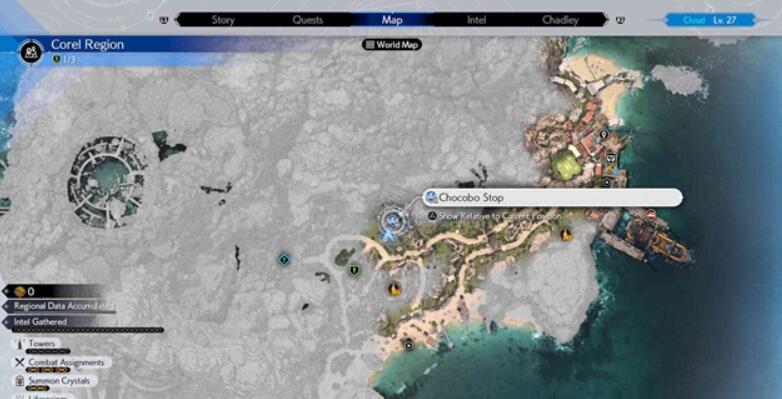Image resolution: width=782 pixels, height=399 pixels.
Task: Click the Corel Region emblem icon
Action: (x=32, y=52)
